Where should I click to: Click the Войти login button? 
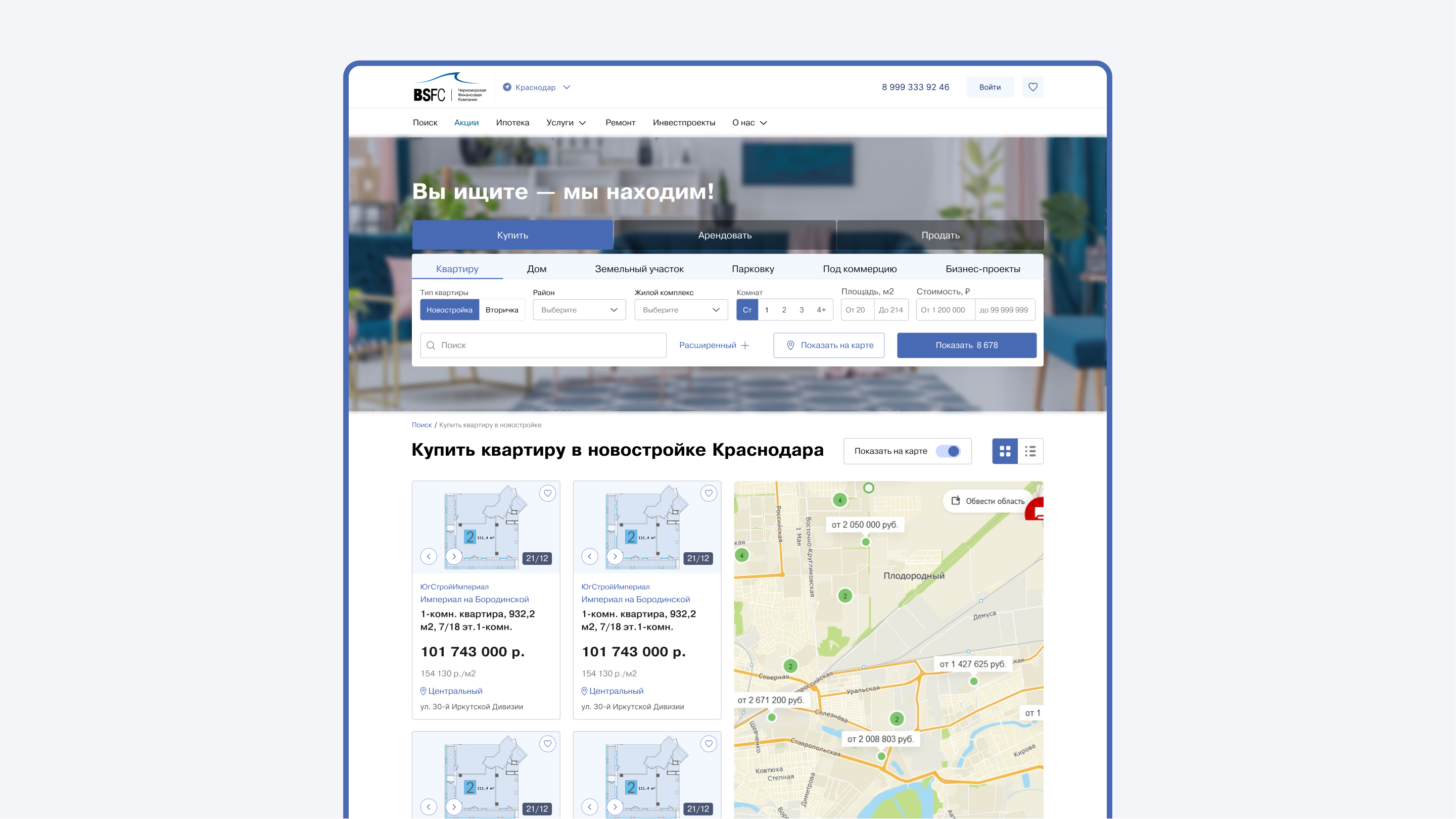click(x=990, y=87)
